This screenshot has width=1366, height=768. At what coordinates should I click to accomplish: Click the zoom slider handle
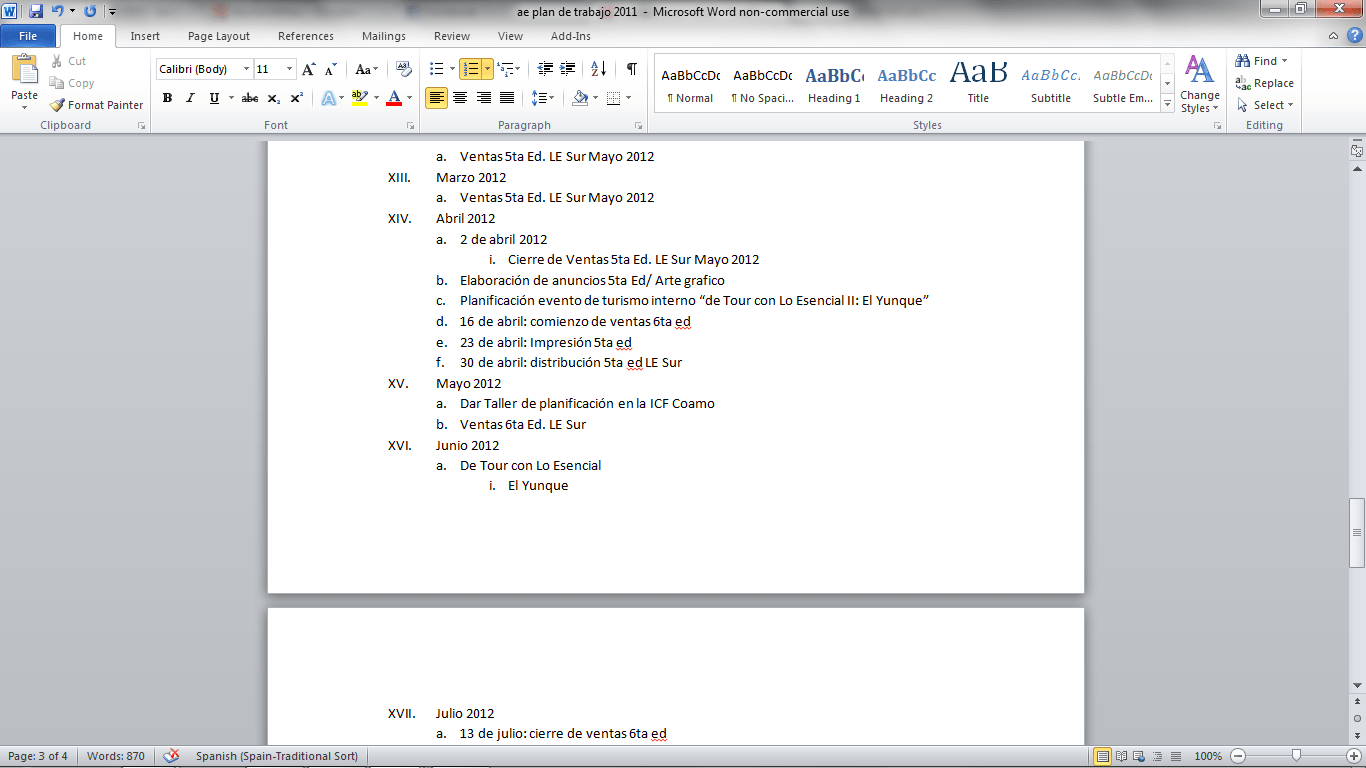tap(1296, 756)
